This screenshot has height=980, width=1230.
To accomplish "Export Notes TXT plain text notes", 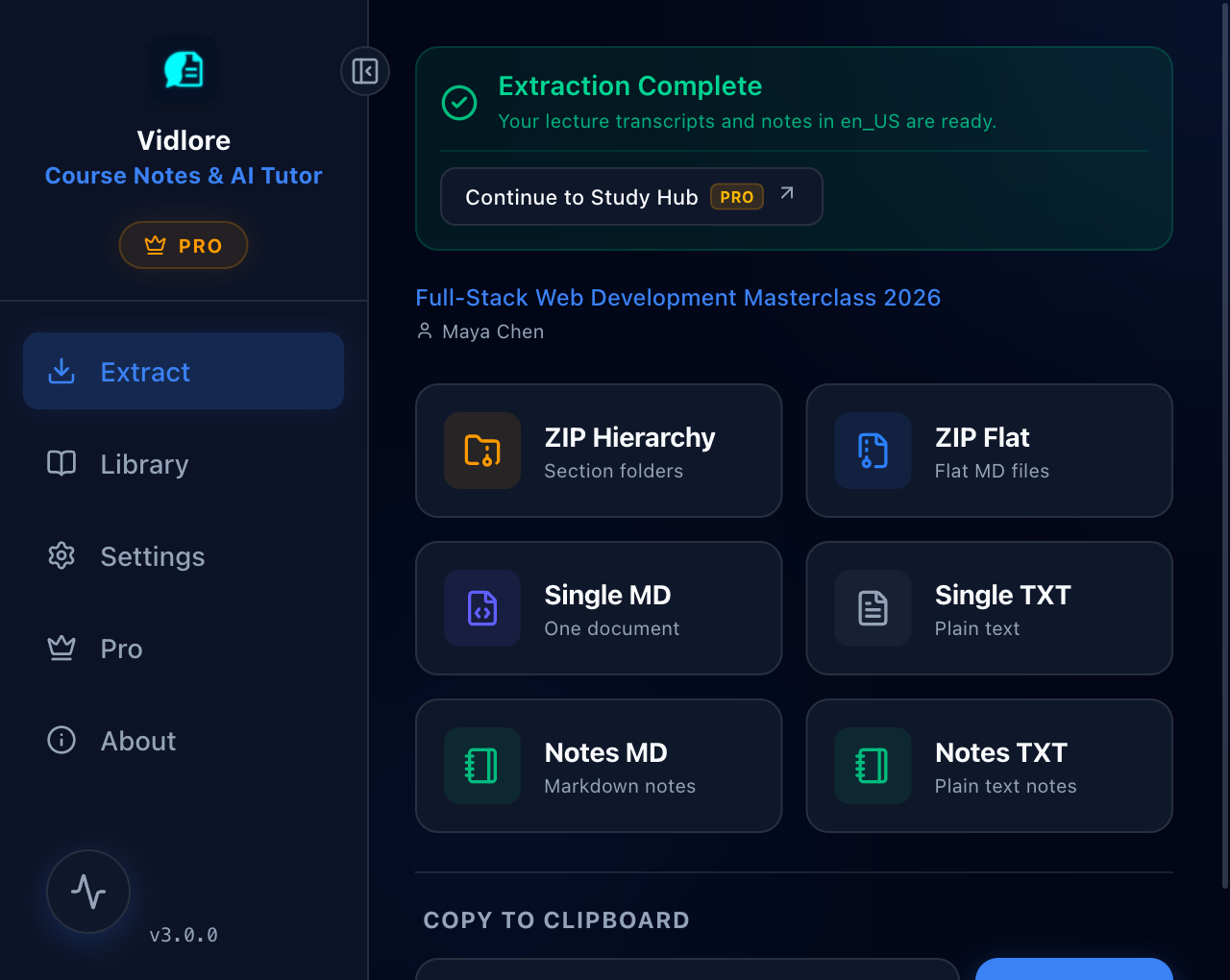I will (x=989, y=766).
